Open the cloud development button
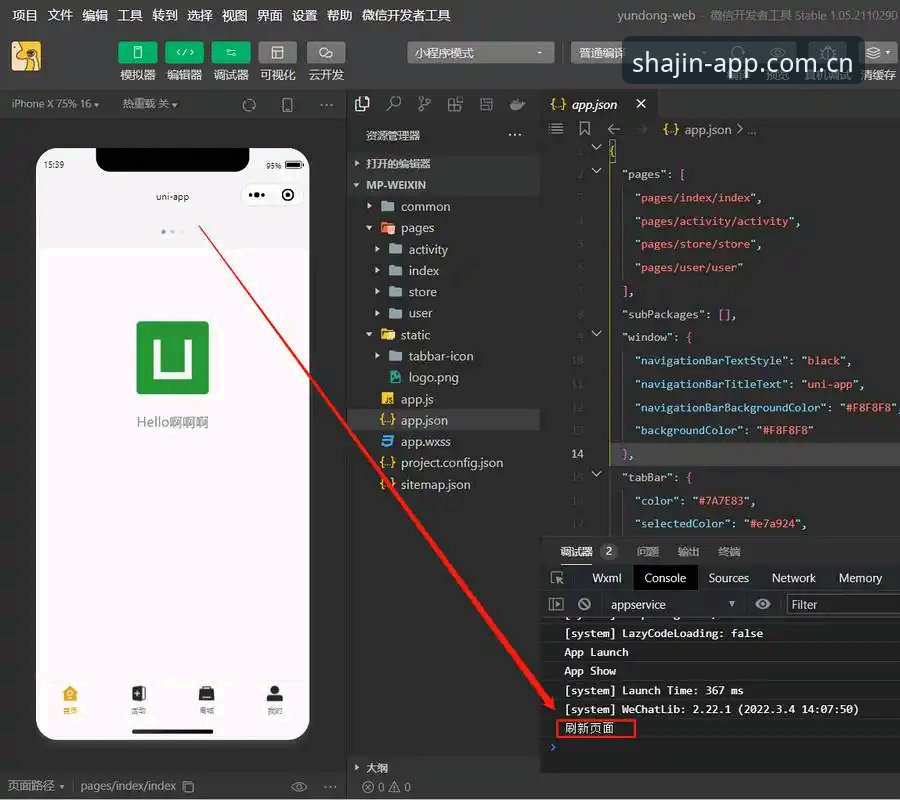 pyautogui.click(x=325, y=53)
